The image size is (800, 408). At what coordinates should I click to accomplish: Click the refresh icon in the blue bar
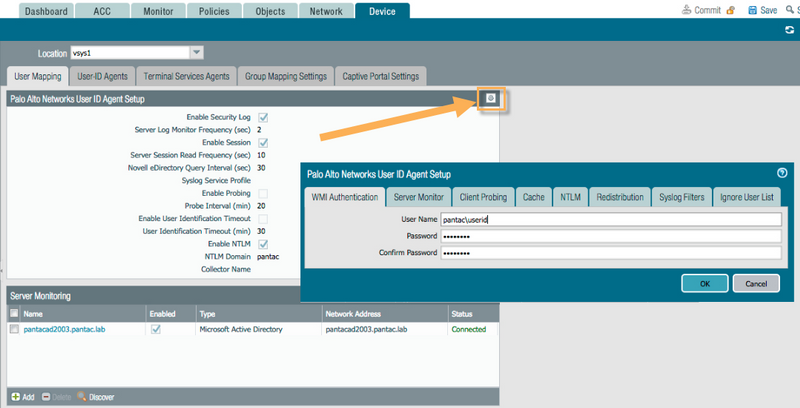pos(789,30)
